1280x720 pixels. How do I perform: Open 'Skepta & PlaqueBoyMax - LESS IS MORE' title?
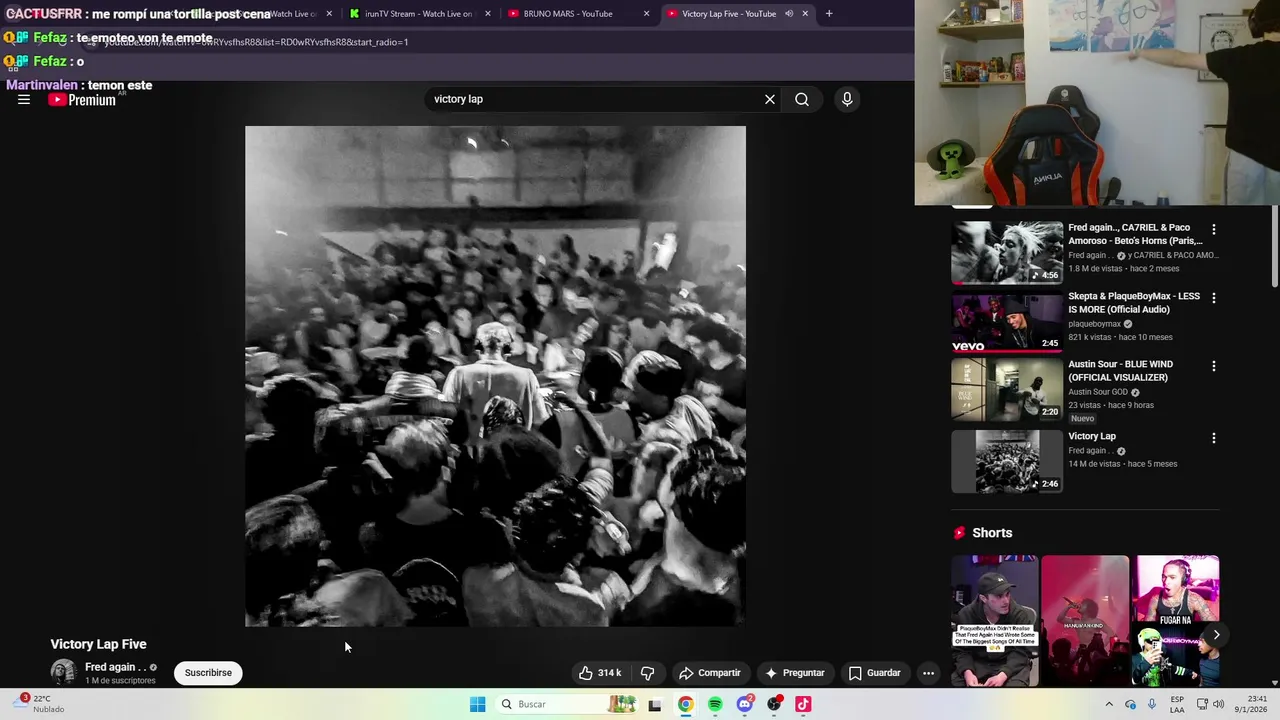point(1134,303)
